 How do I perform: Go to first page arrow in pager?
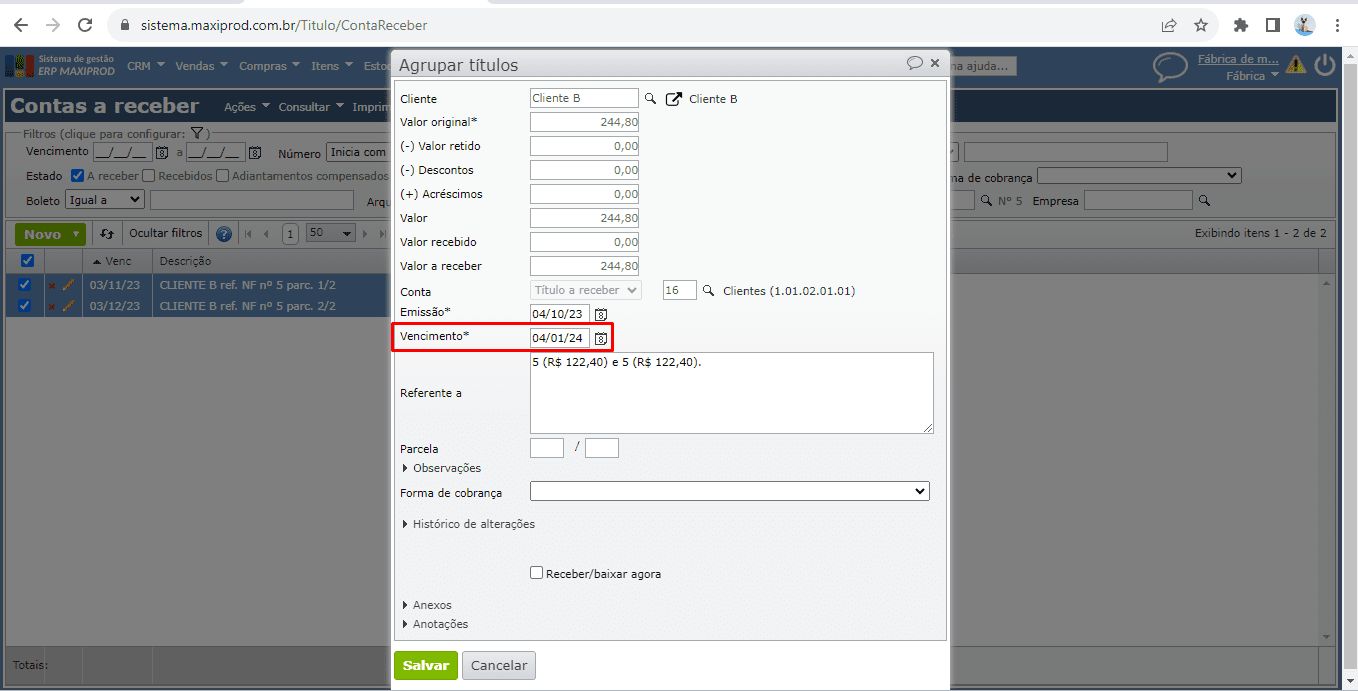click(250, 234)
